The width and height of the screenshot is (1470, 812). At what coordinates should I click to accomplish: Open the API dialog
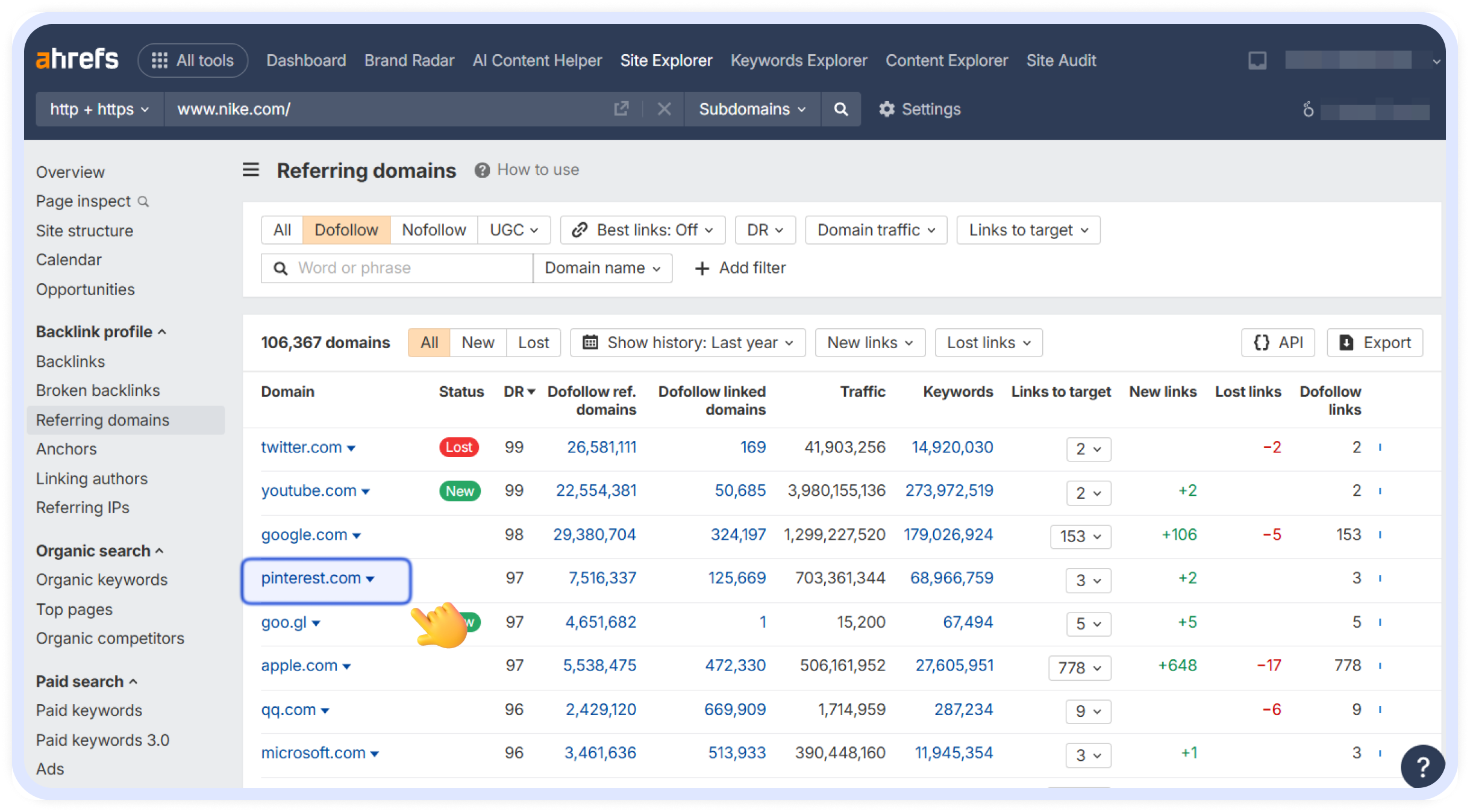click(x=1278, y=342)
